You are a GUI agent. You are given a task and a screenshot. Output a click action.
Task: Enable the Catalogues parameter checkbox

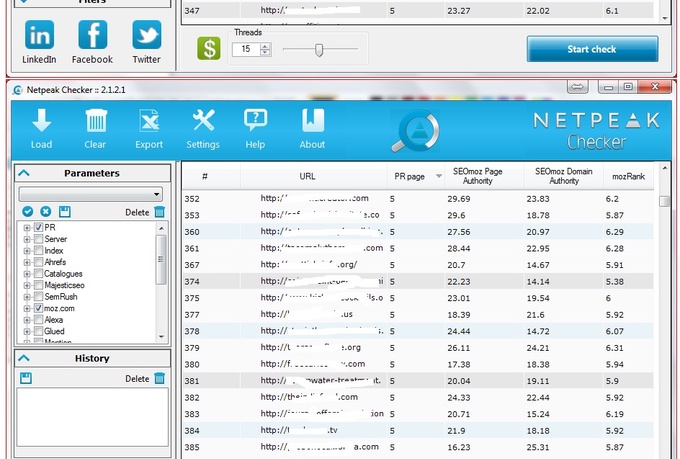pos(38,273)
